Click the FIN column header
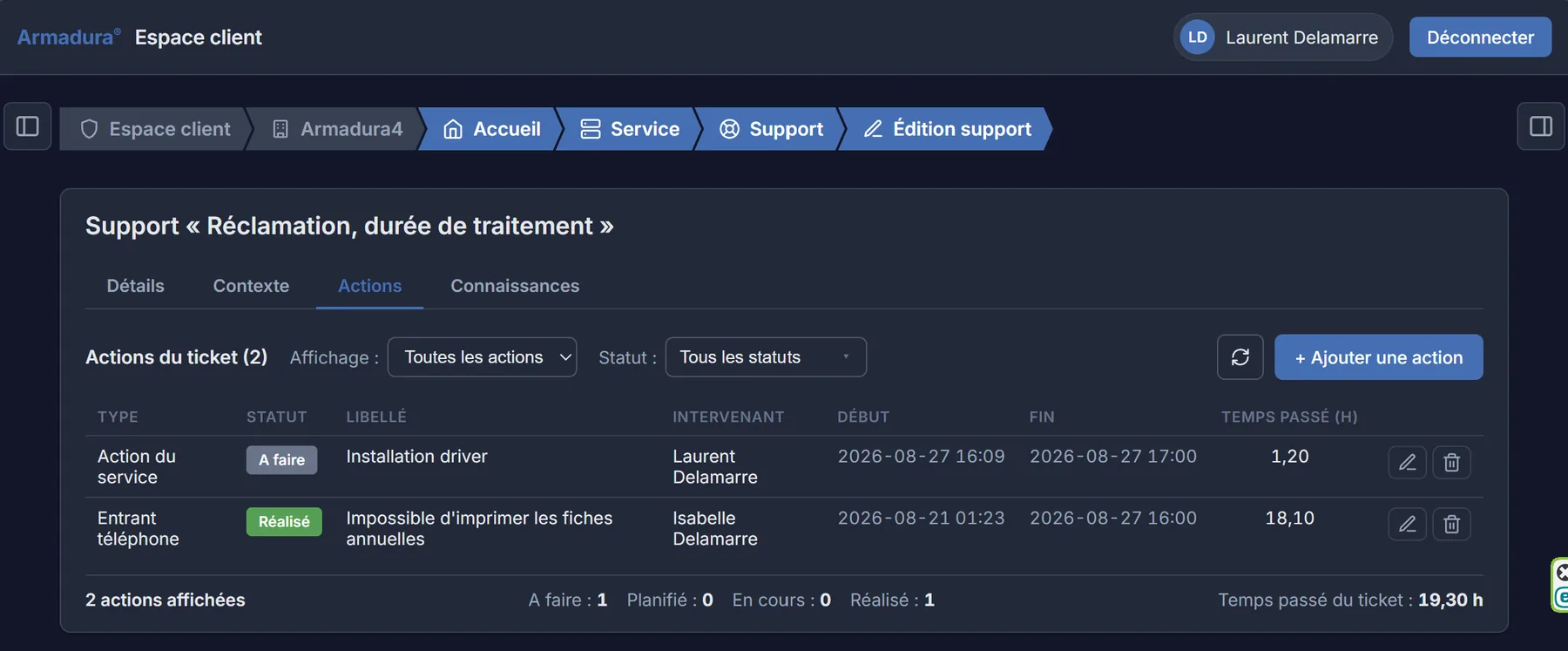The height and width of the screenshot is (651, 1568). point(1042,417)
